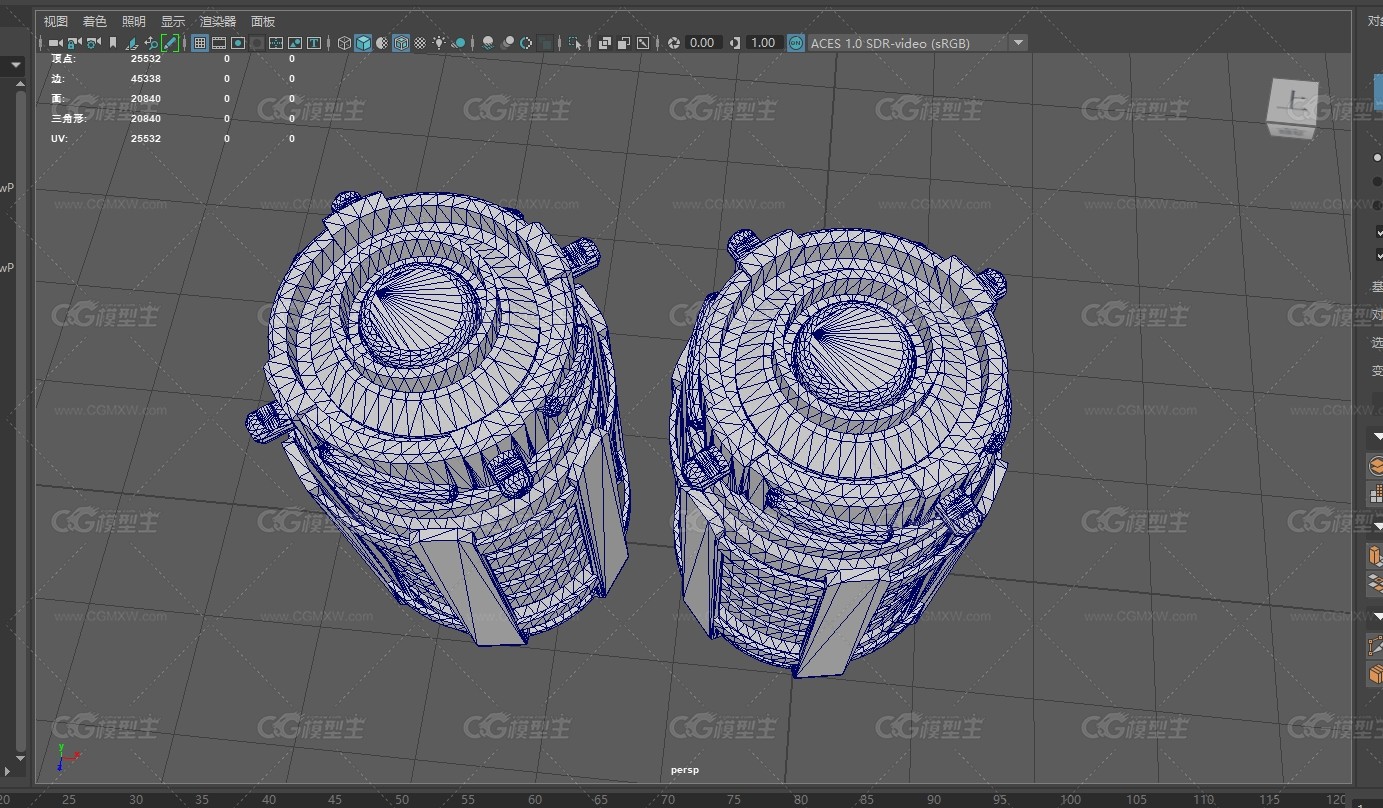Viewport: 1383px width, 808px height.
Task: Toggle the view transform ON button
Action: pos(795,43)
